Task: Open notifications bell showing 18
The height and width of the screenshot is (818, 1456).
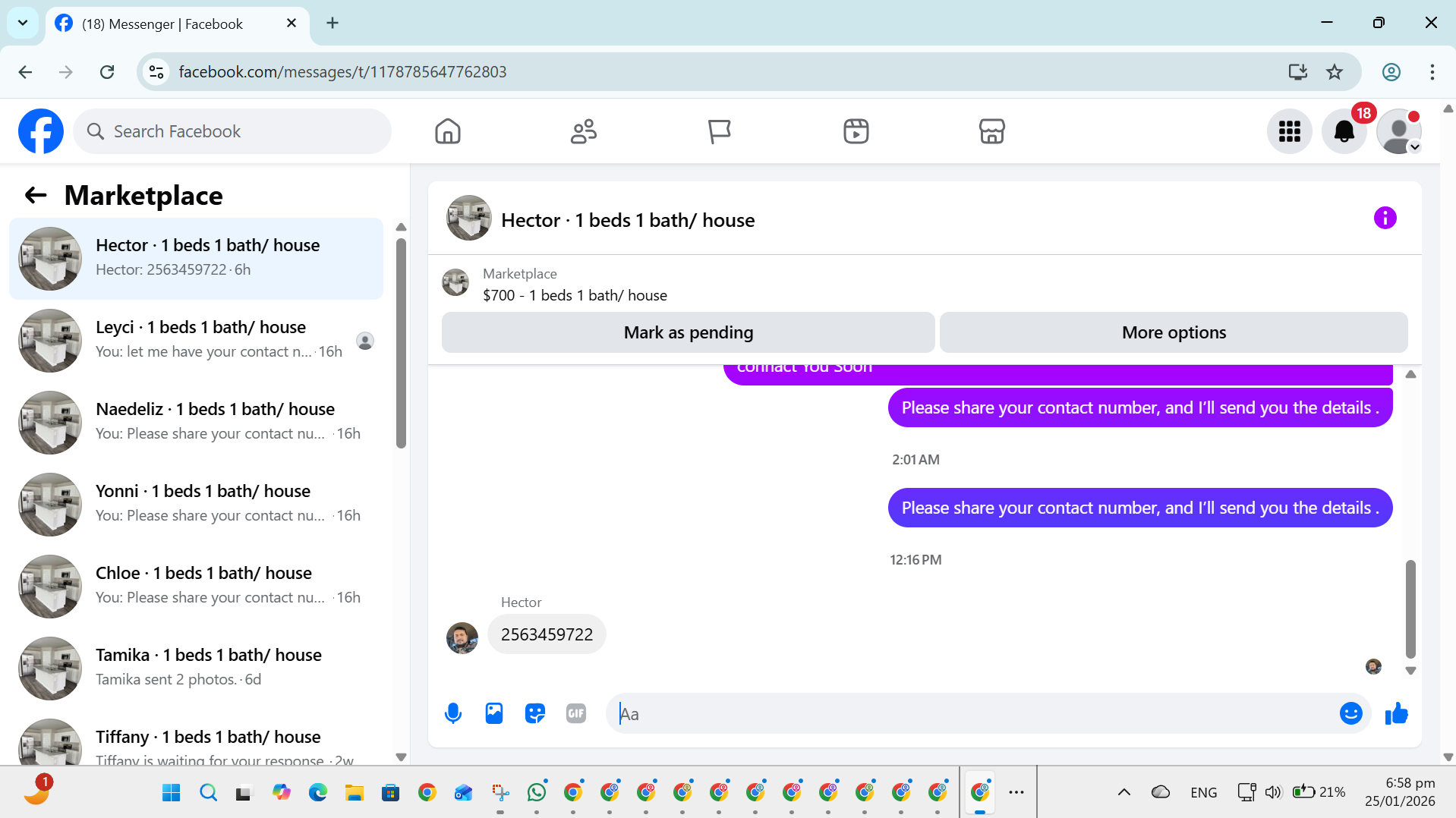Action: tap(1344, 131)
